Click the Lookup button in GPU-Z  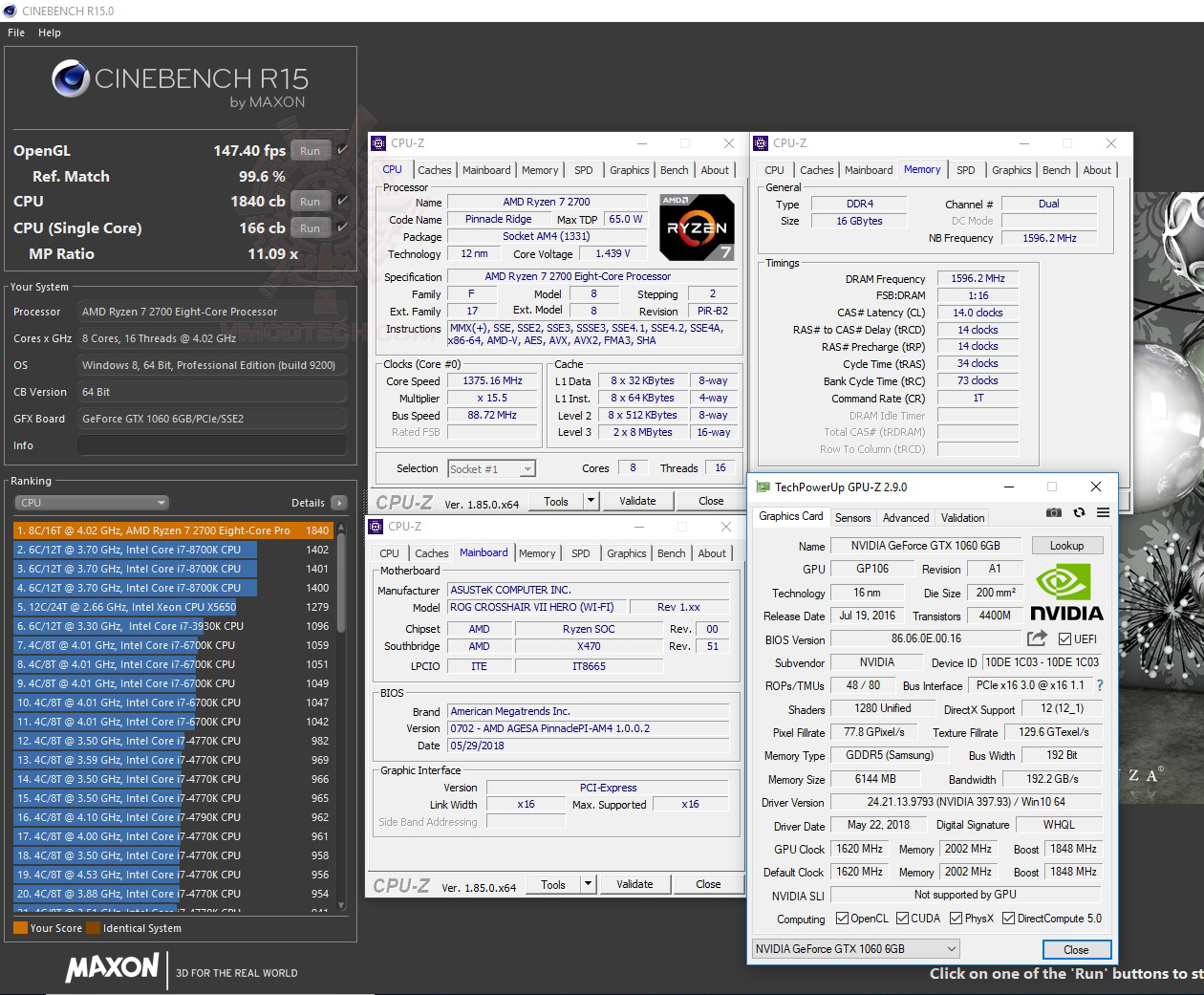[1067, 545]
